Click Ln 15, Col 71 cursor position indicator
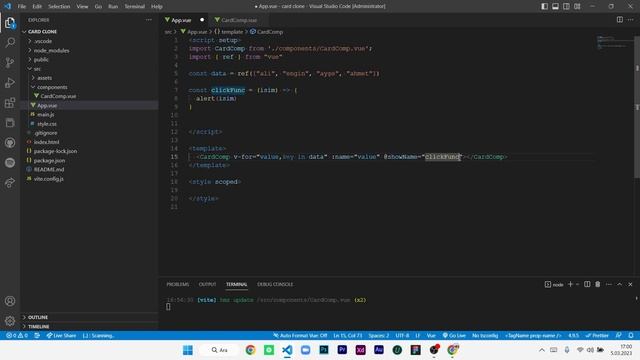Screen dimensions: 640x360 [x=347, y=335]
